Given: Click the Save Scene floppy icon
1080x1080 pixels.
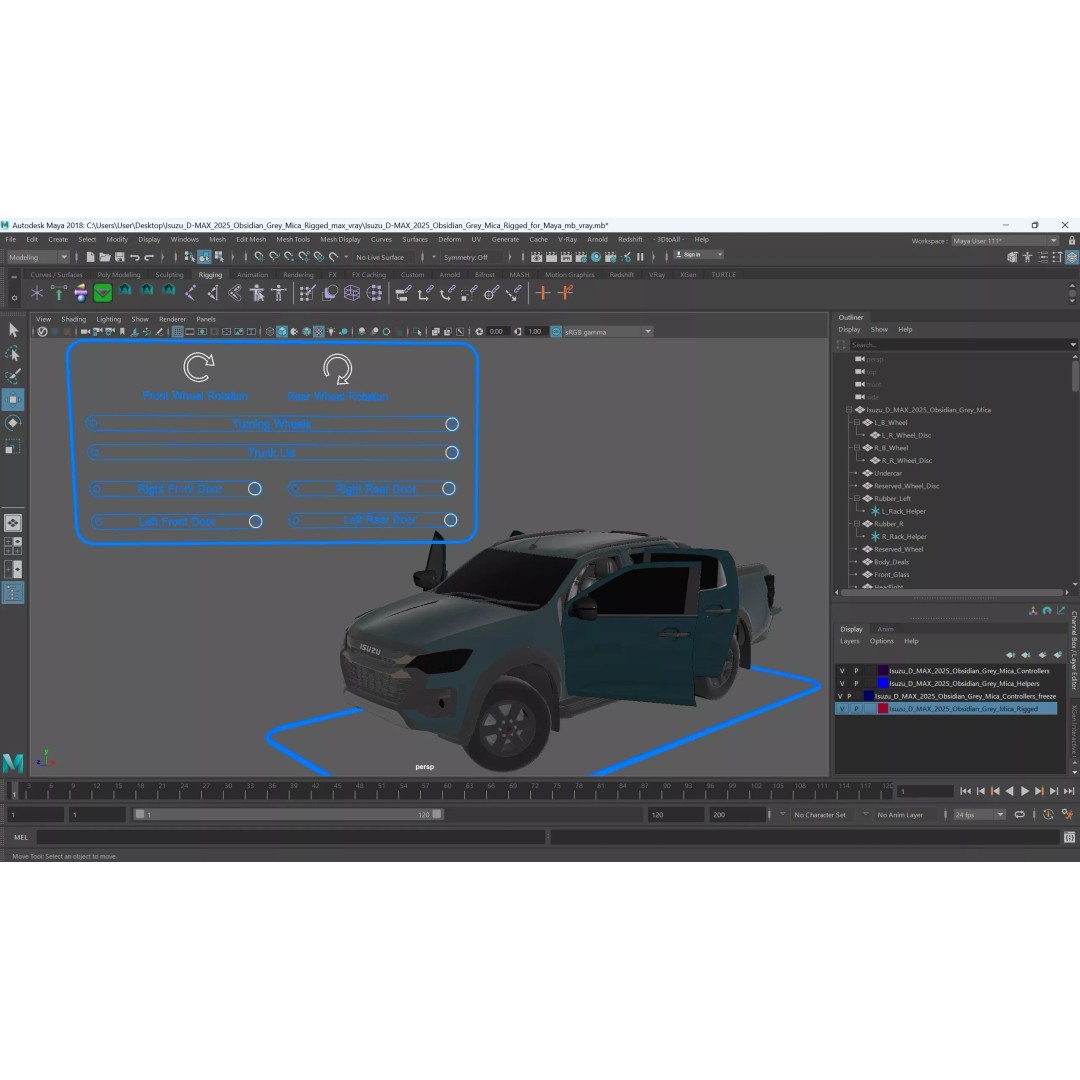Looking at the screenshot, I should click(x=120, y=257).
